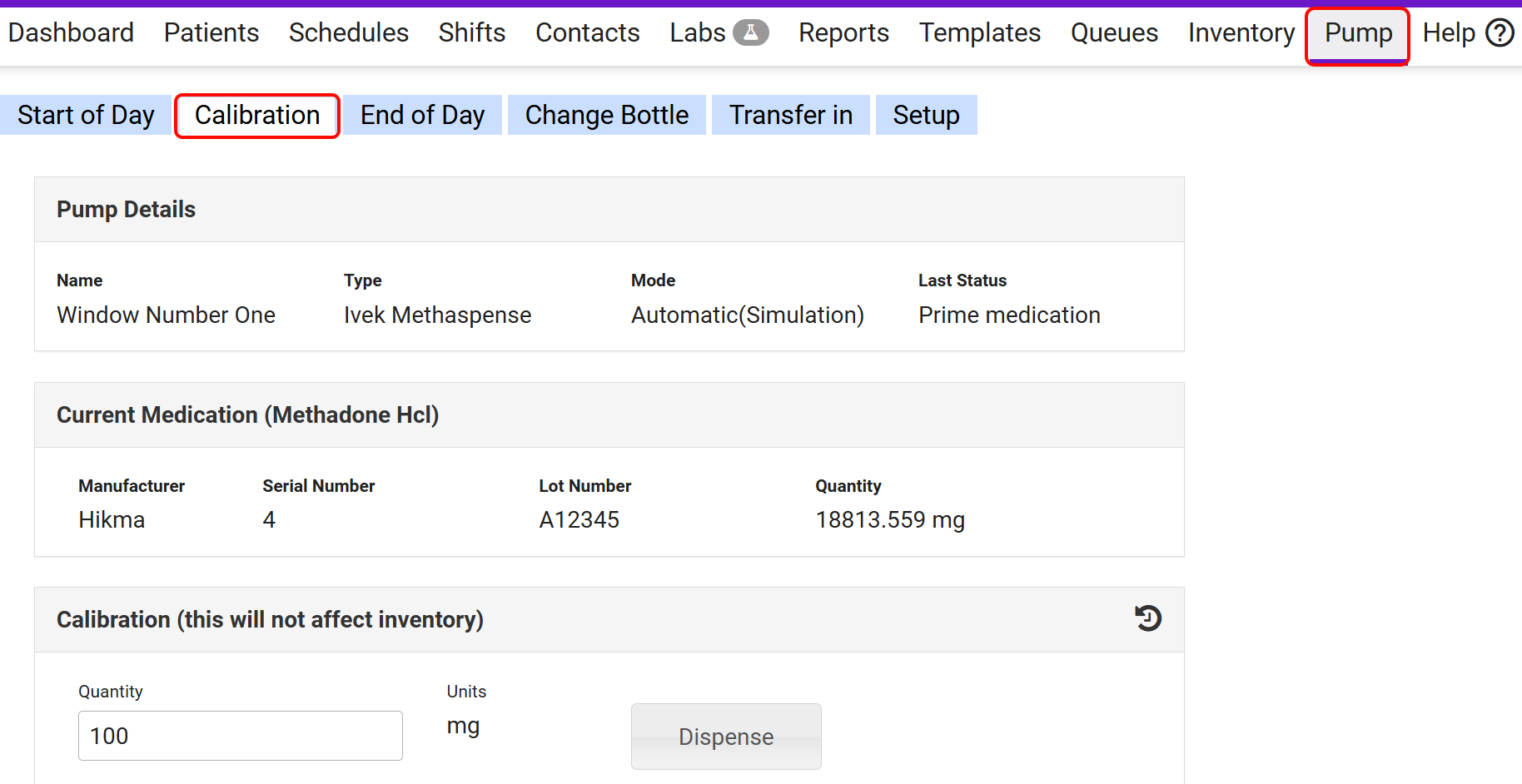Viewport: 1522px width, 784px height.
Task: Click the Help question mark icon
Action: [x=1500, y=33]
